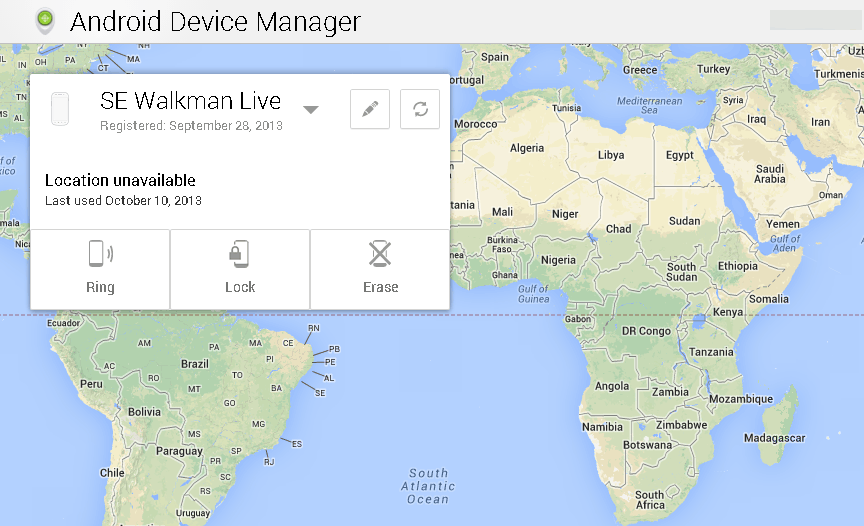This screenshot has height=526, width=864.
Task: Click the Yemen label on the map
Action: [782, 224]
